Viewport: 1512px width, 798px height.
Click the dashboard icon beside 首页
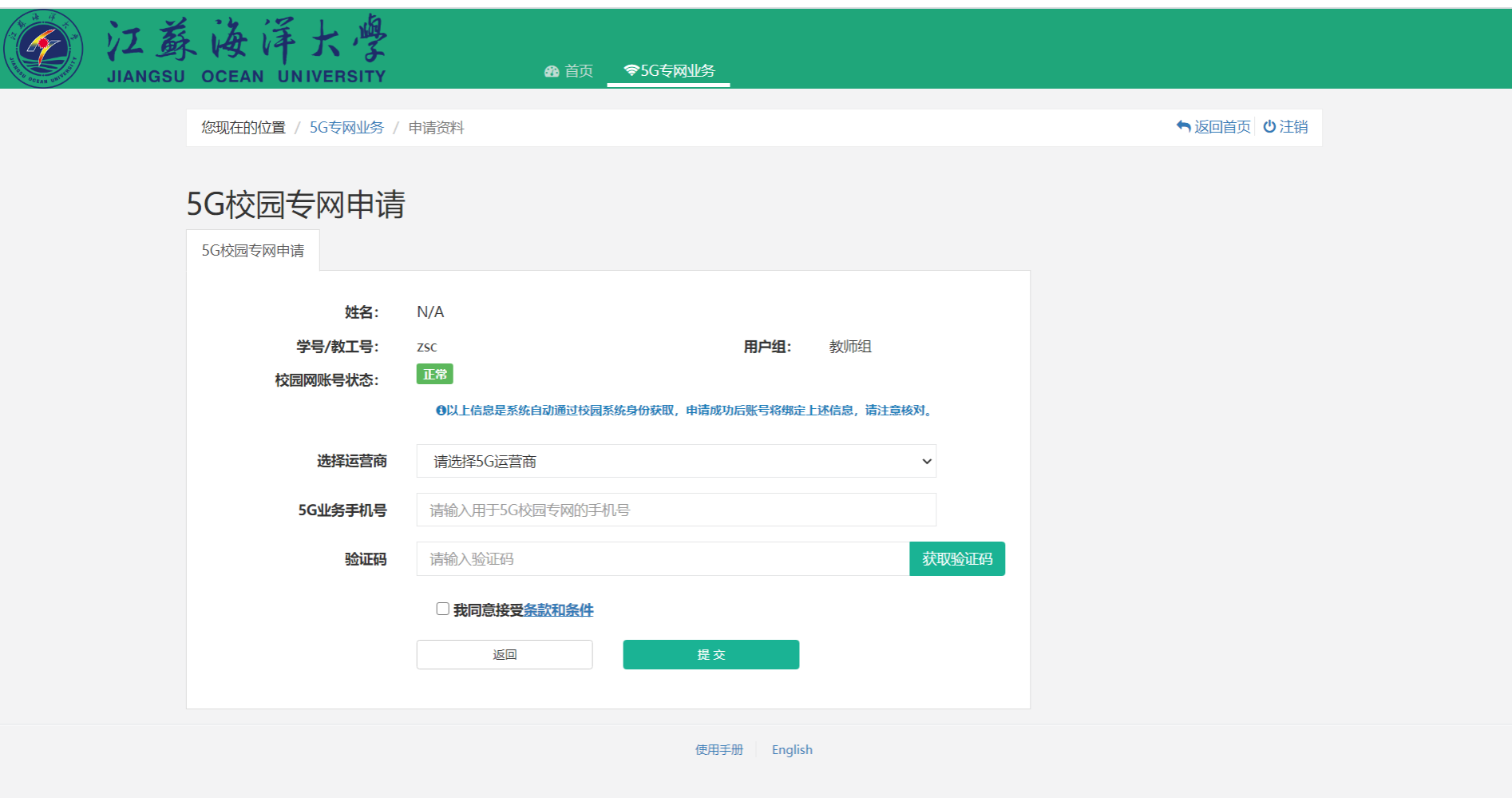pos(552,71)
